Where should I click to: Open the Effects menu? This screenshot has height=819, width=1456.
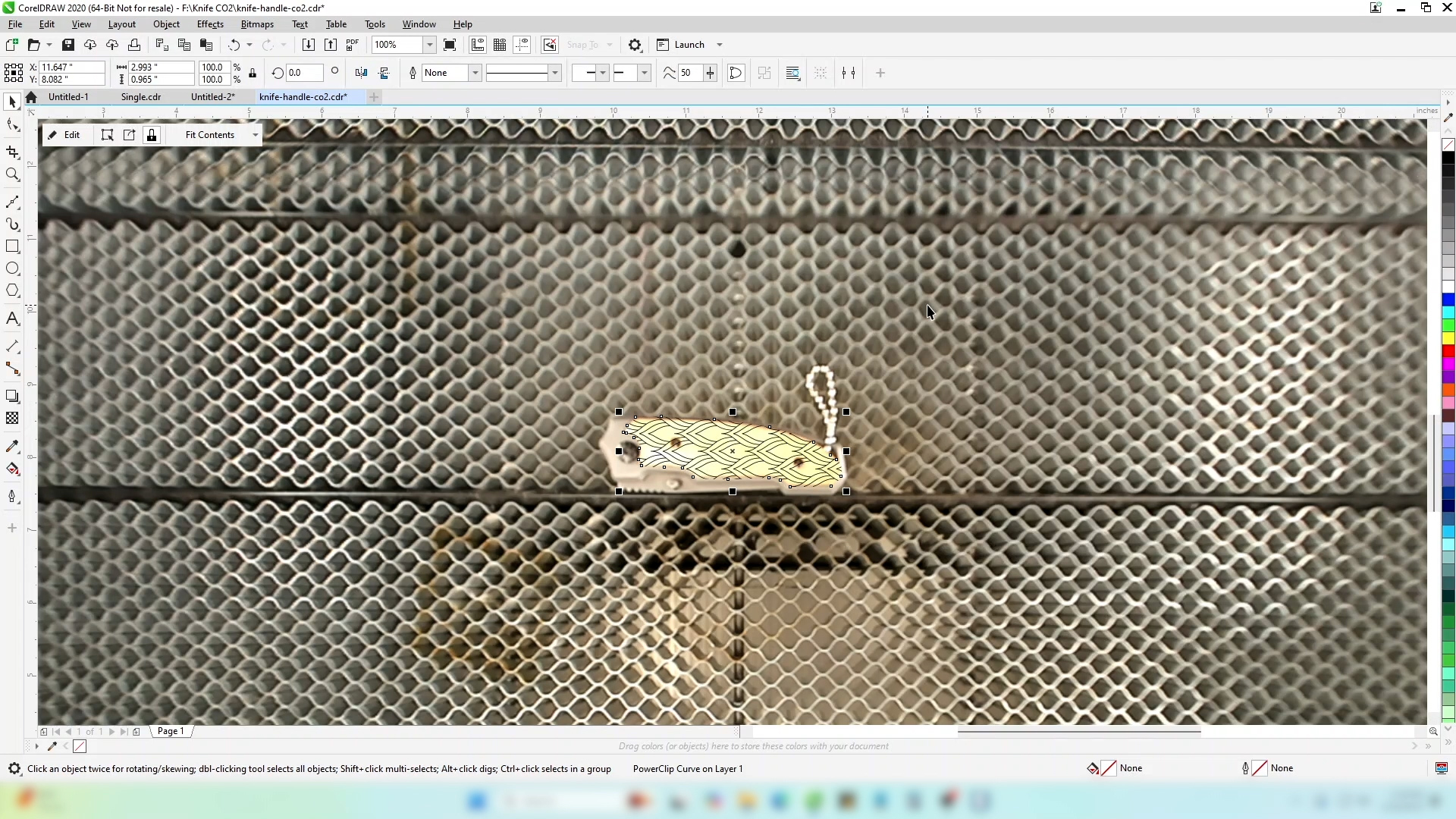(x=210, y=24)
